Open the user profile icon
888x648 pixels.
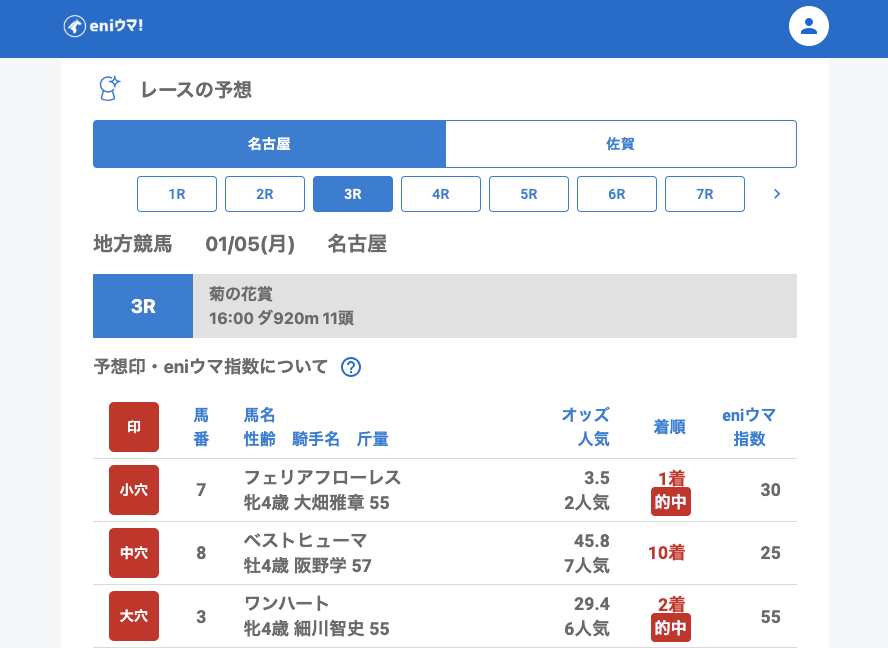coord(809,26)
